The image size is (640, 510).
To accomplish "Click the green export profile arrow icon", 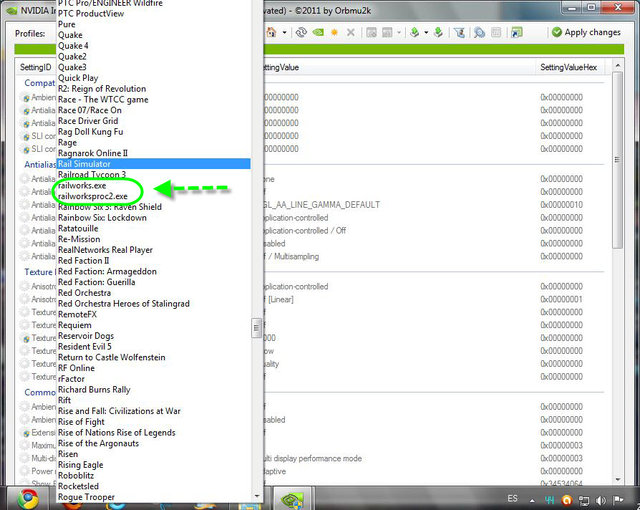I will 411,32.
